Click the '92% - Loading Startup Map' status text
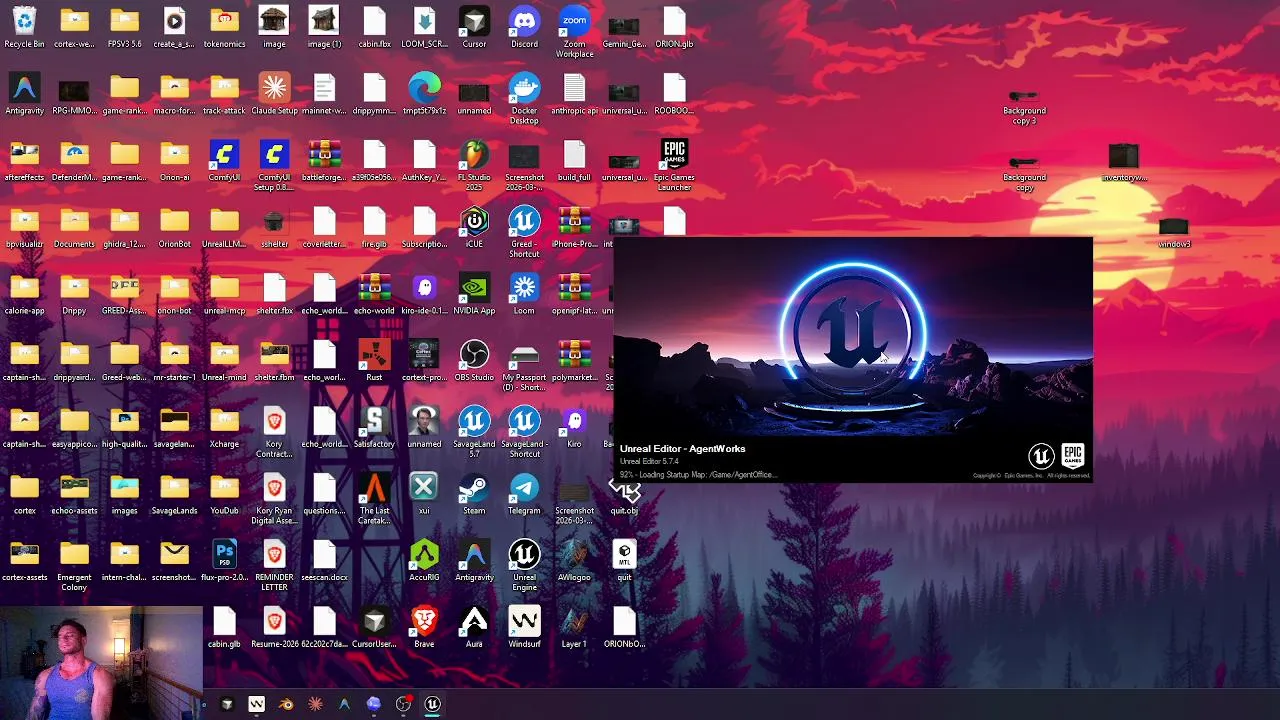The image size is (1280, 720). [x=698, y=475]
